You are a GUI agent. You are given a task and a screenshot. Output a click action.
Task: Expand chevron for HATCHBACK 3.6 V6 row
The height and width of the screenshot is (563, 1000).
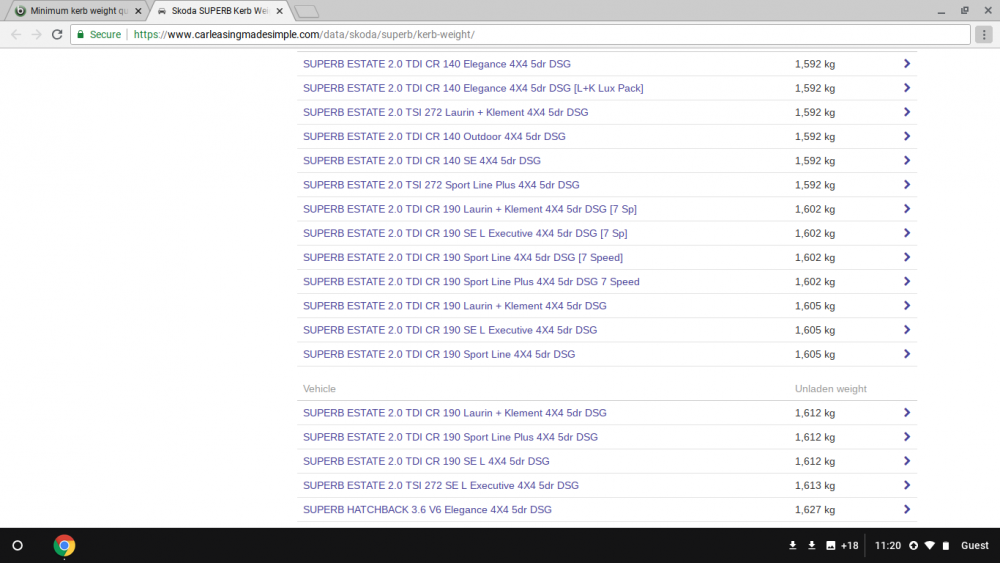coord(906,509)
